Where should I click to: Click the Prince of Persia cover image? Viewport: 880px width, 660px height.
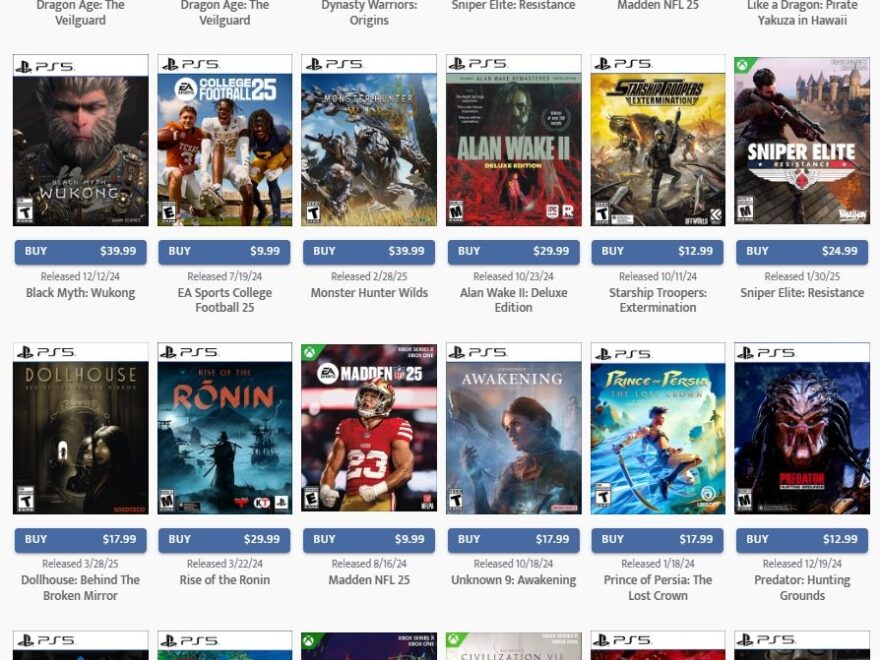point(658,428)
